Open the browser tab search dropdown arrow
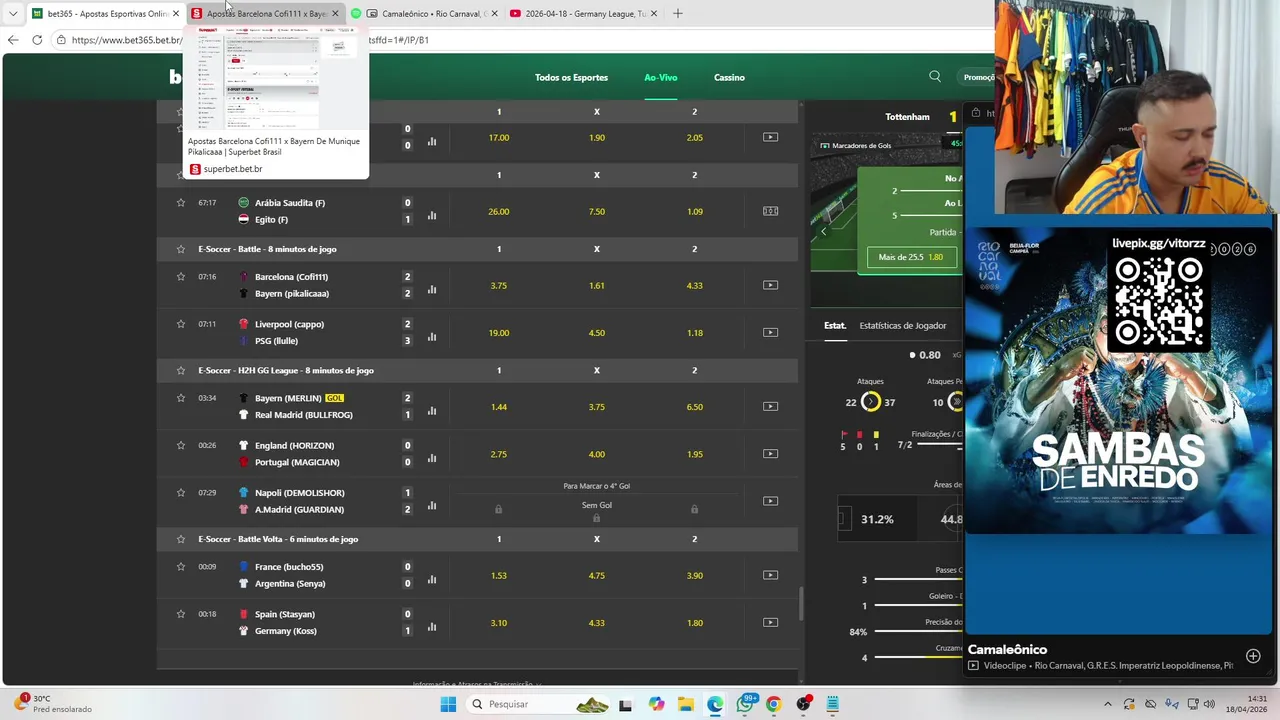 pos(13,14)
